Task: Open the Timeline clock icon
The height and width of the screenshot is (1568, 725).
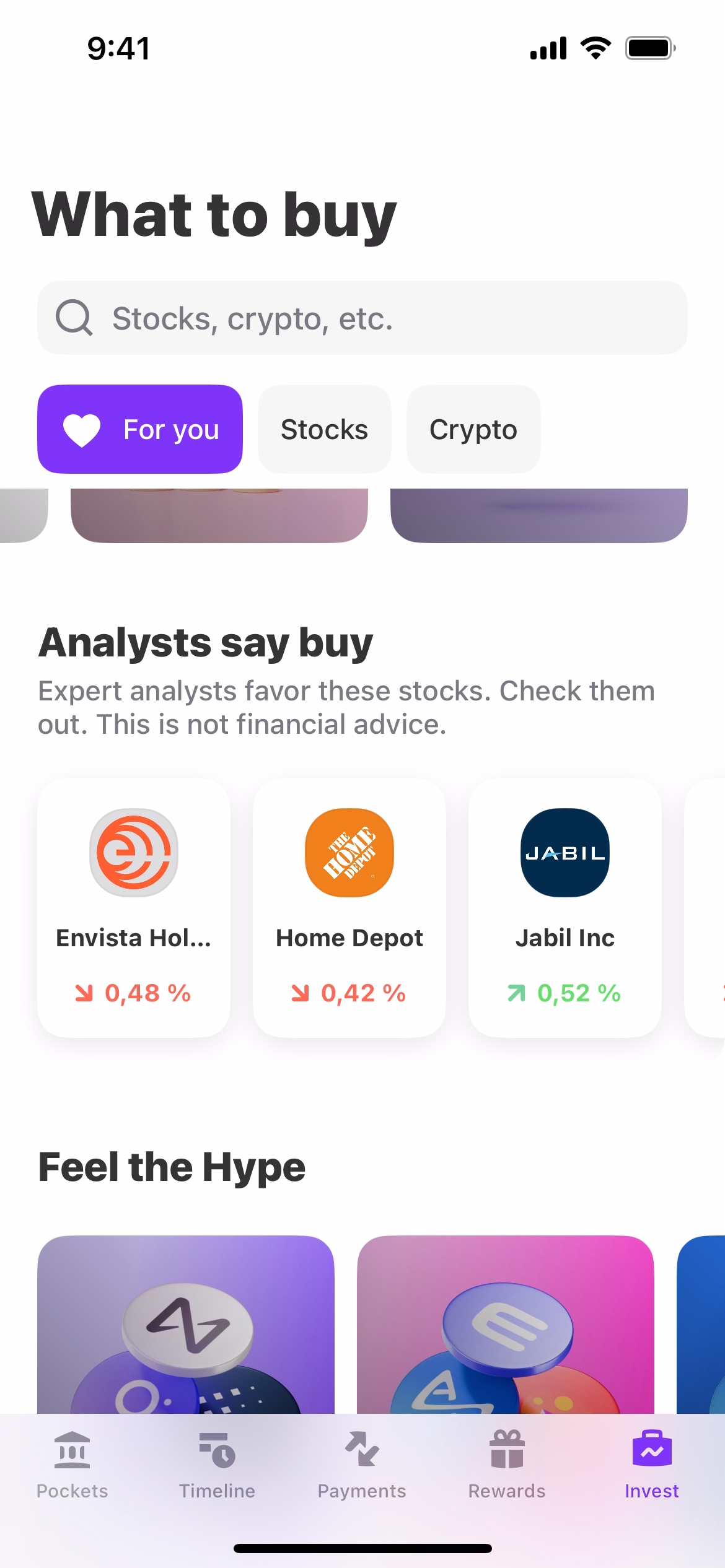Action: [217, 1450]
